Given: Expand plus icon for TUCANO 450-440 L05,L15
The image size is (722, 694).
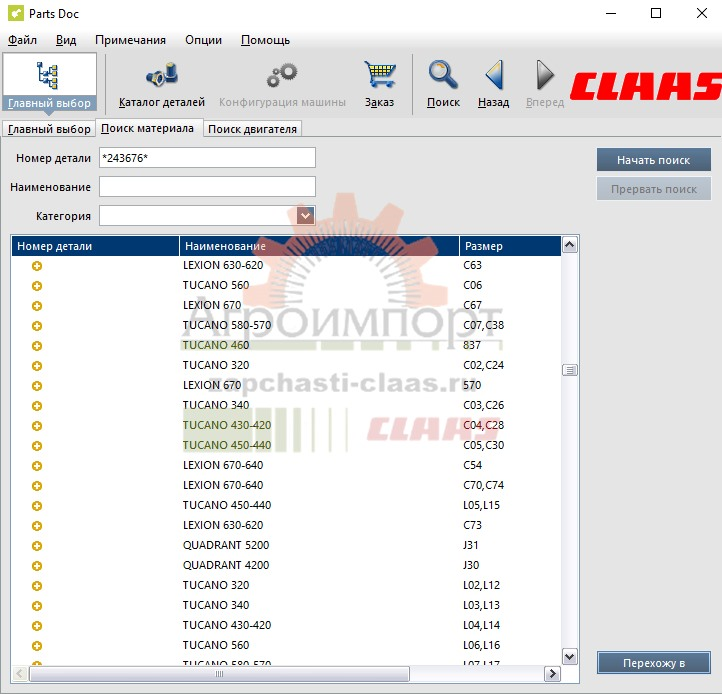Looking at the screenshot, I should pos(37,506).
